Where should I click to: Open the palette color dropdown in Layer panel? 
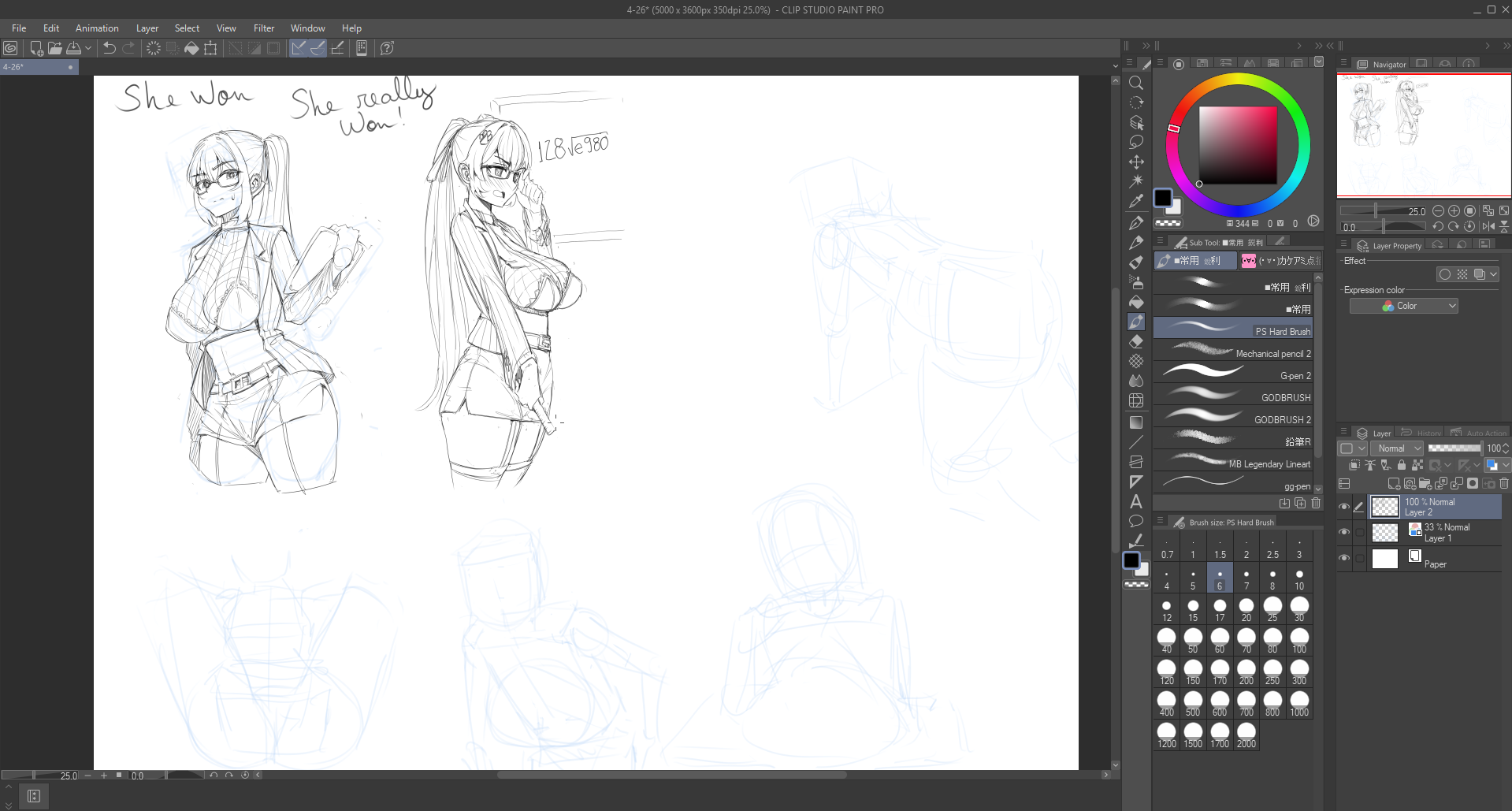point(1352,448)
